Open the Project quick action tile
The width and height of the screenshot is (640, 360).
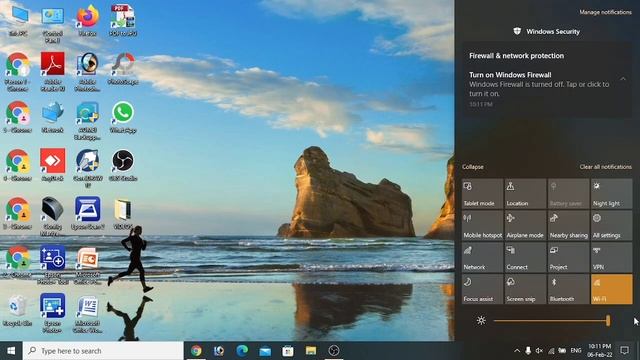coord(569,258)
